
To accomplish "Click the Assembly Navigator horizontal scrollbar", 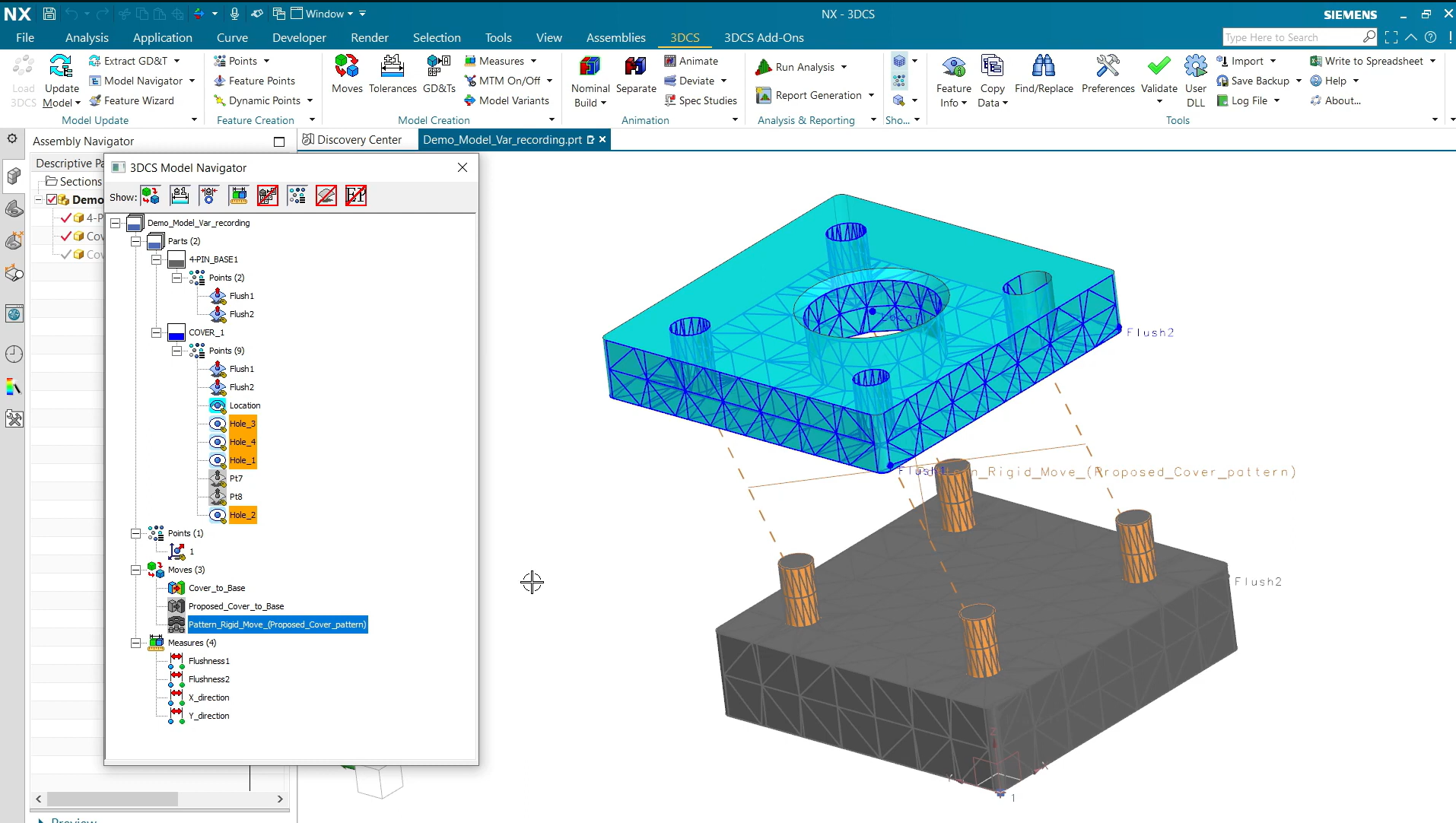I will pos(113,799).
